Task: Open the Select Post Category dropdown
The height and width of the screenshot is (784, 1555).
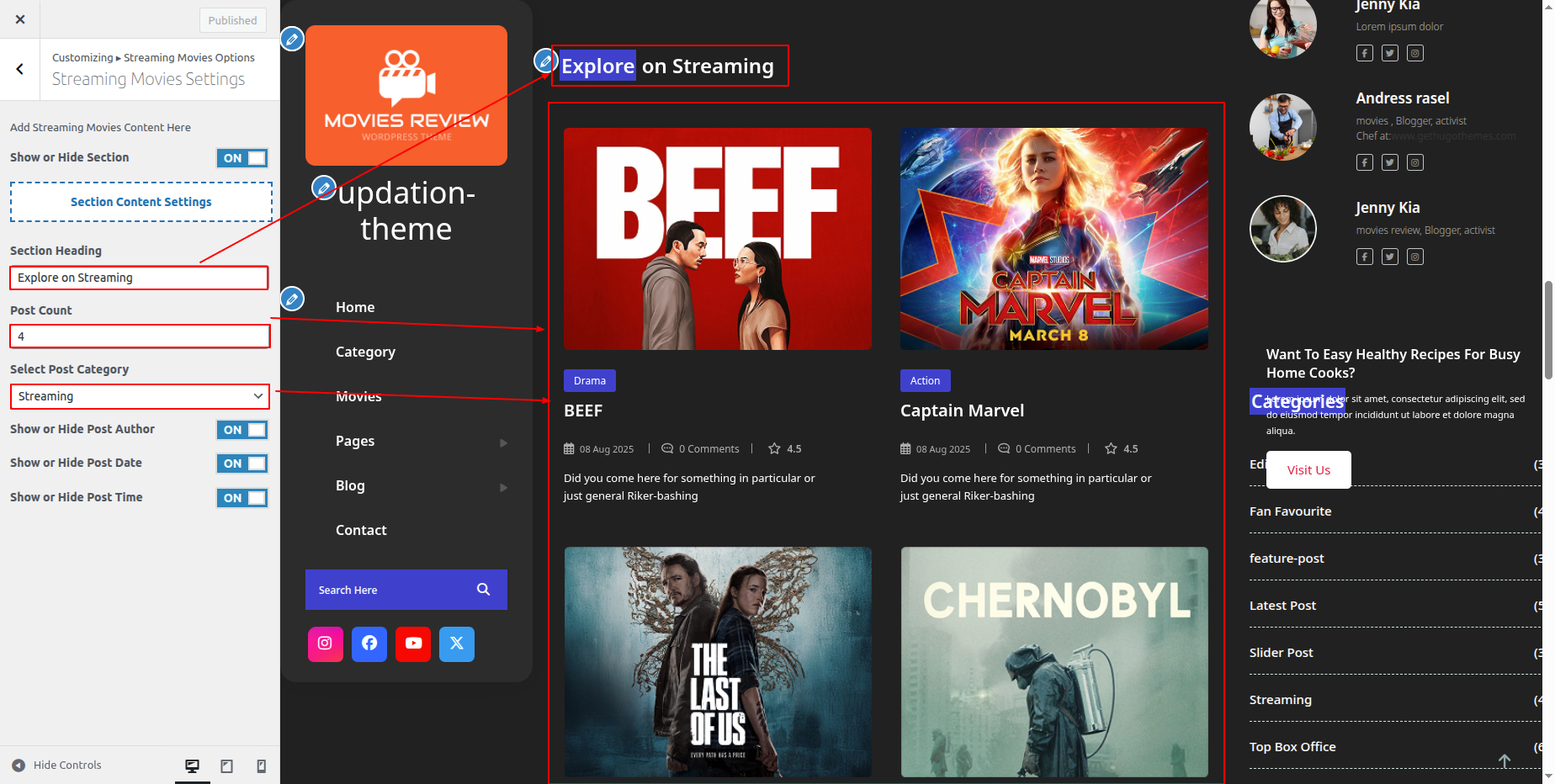Action: pos(140,396)
